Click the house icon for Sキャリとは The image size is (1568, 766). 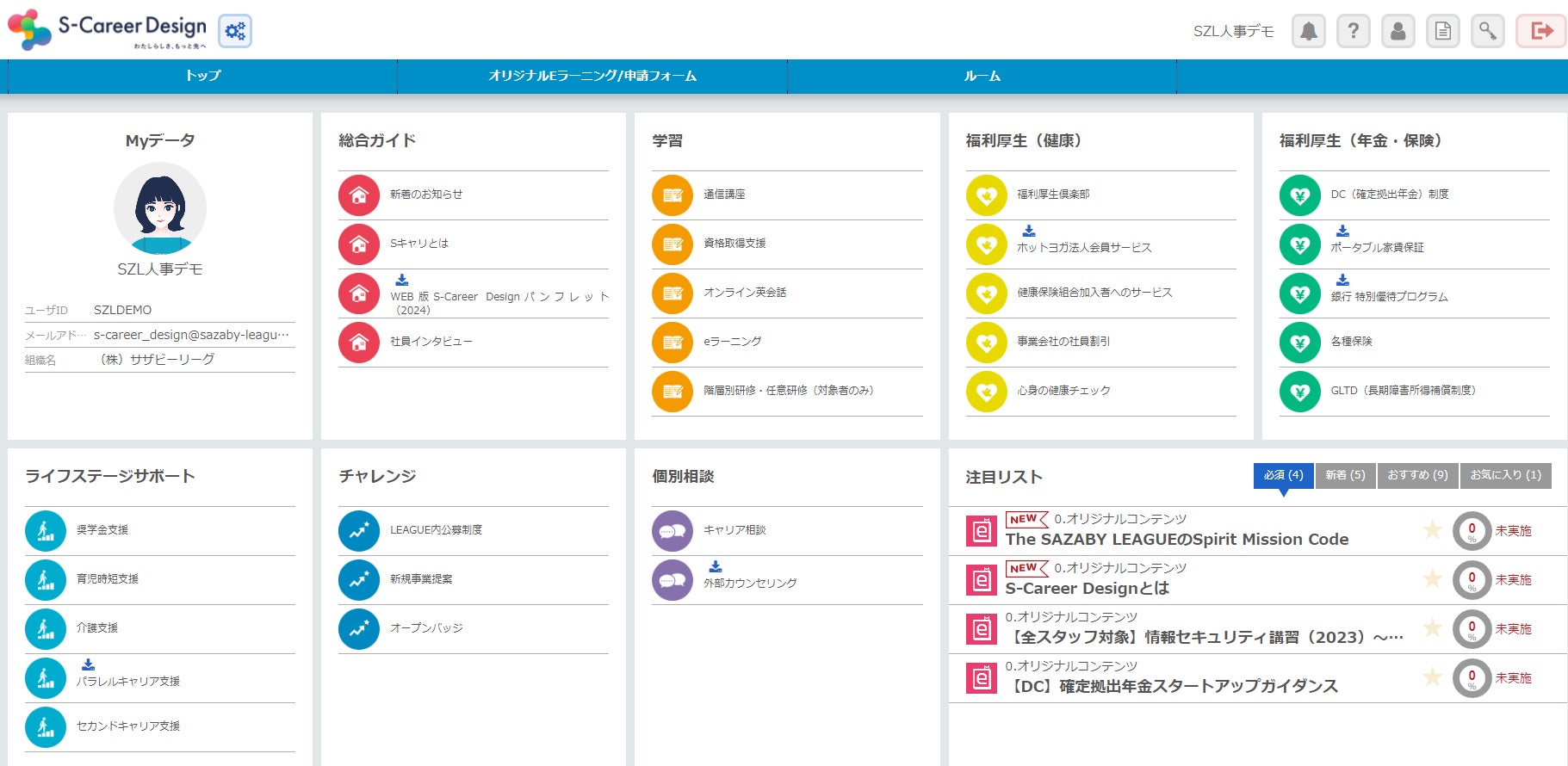tap(359, 244)
